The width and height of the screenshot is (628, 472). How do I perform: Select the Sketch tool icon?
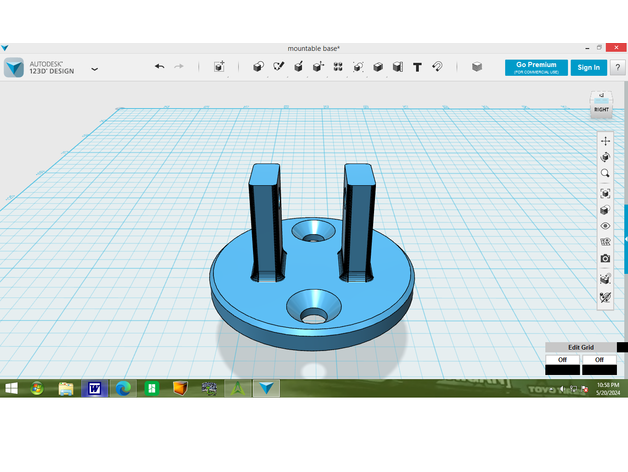(x=279, y=67)
